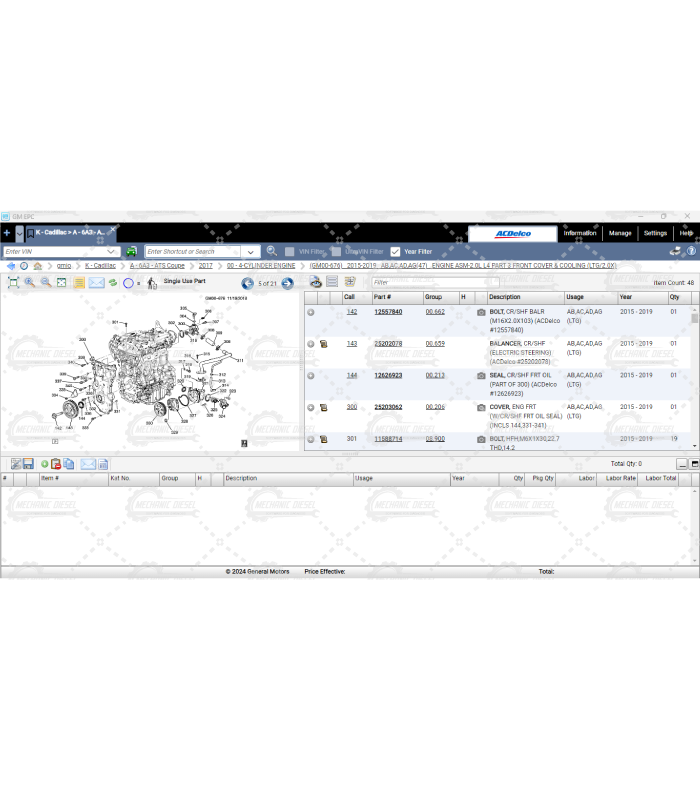
Task: Toggle the VIN Filter checkbox
Action: click(x=290, y=252)
